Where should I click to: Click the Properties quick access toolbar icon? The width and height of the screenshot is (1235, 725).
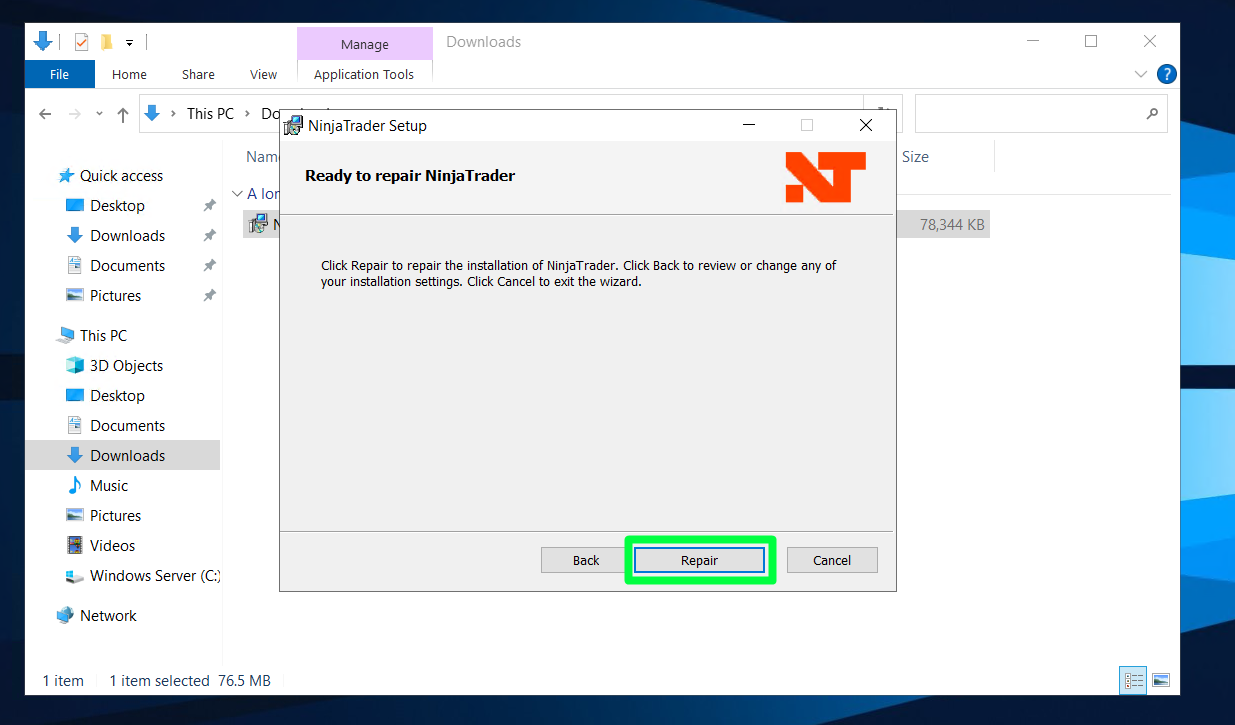81,42
